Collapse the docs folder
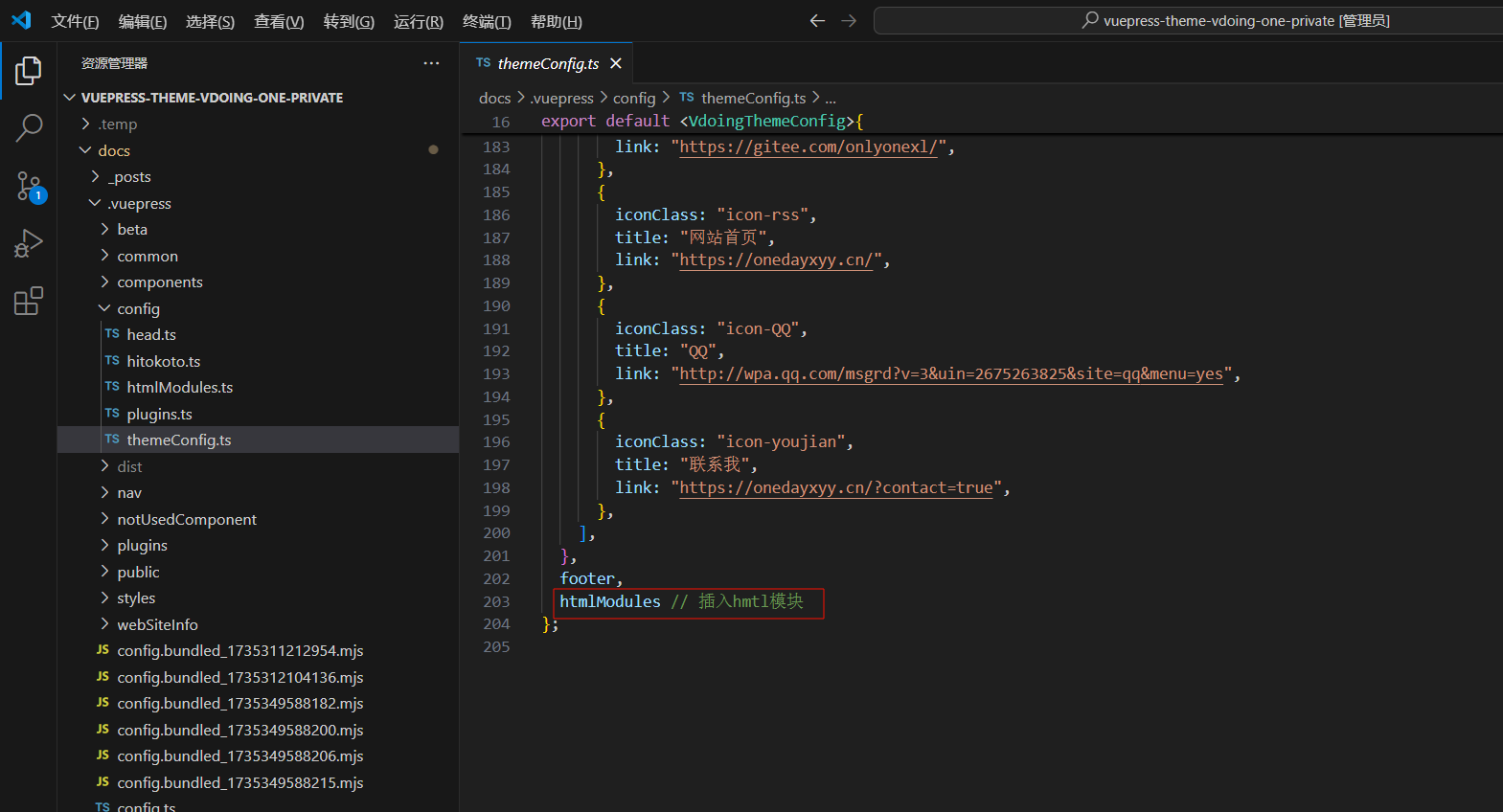The height and width of the screenshot is (812, 1503). coord(85,150)
